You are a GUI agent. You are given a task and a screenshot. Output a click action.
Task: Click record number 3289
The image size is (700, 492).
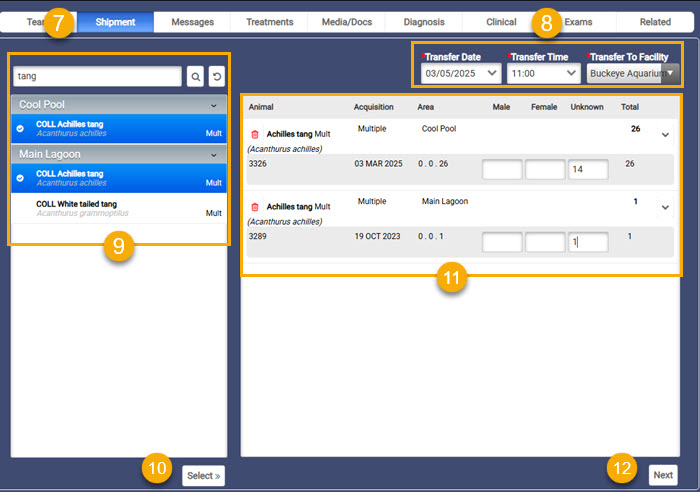(x=258, y=236)
